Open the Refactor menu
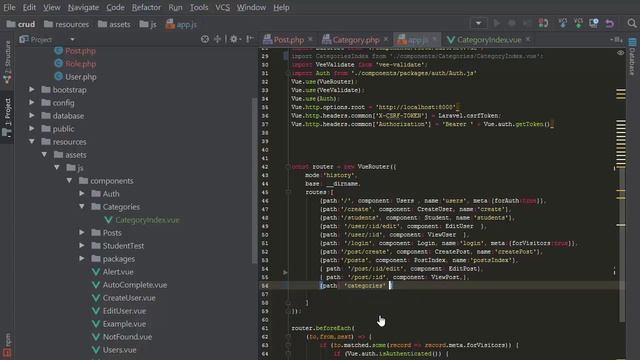This screenshot has height=360, width=640. (146, 7)
